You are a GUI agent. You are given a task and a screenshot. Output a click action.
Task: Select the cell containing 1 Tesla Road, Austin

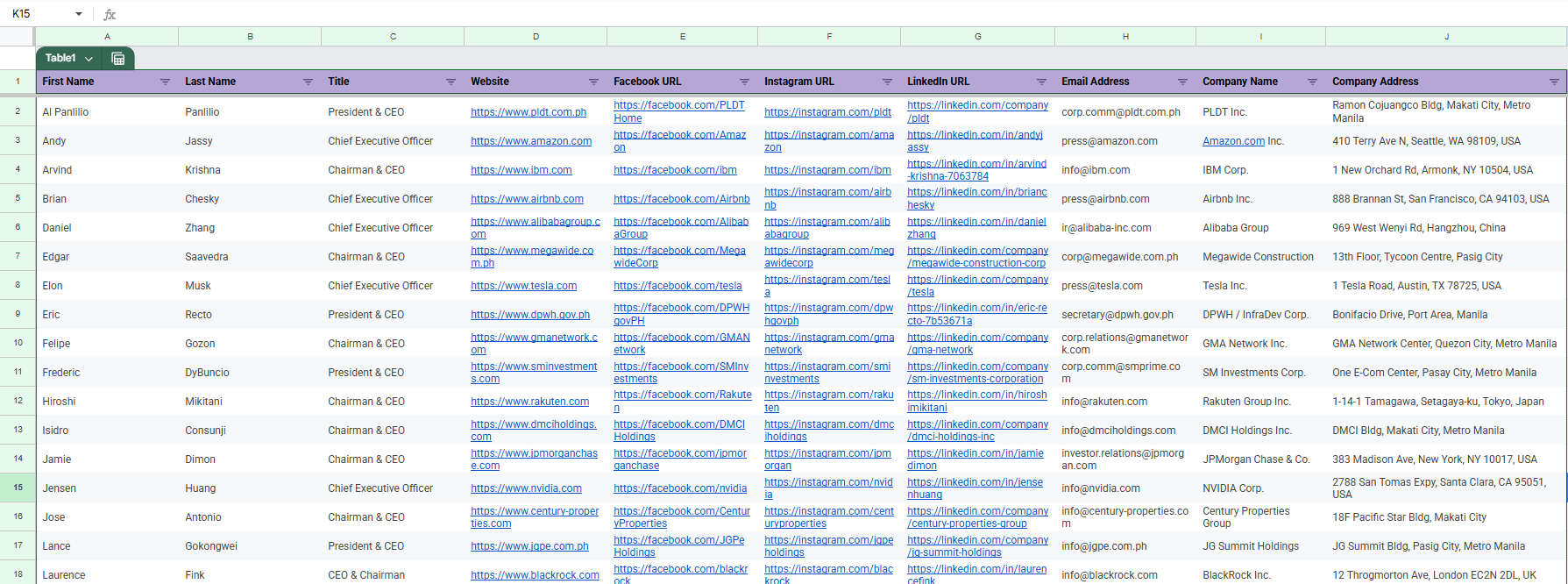pyautogui.click(x=1446, y=285)
